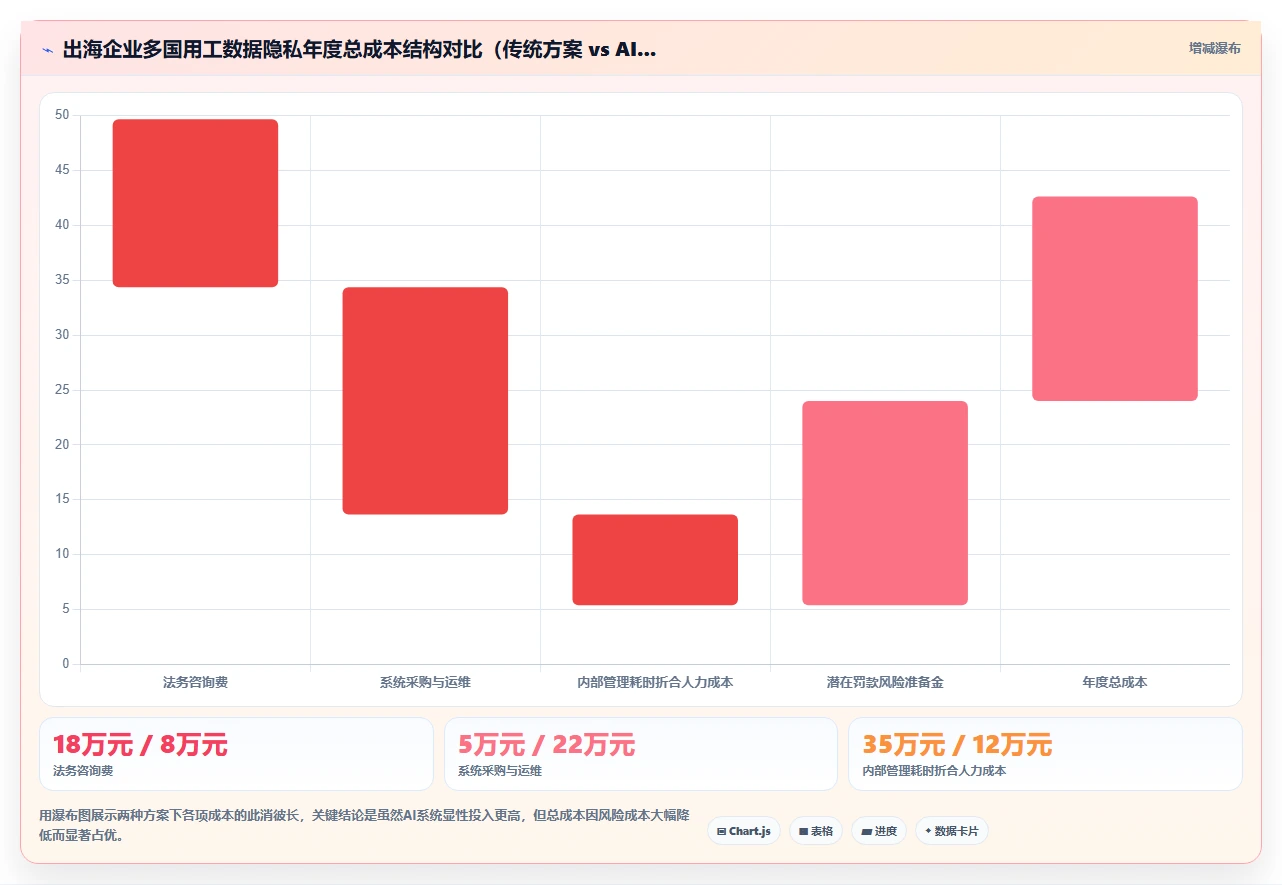Click the 潜在罚款风险准备金 x-axis label

click(x=885, y=682)
